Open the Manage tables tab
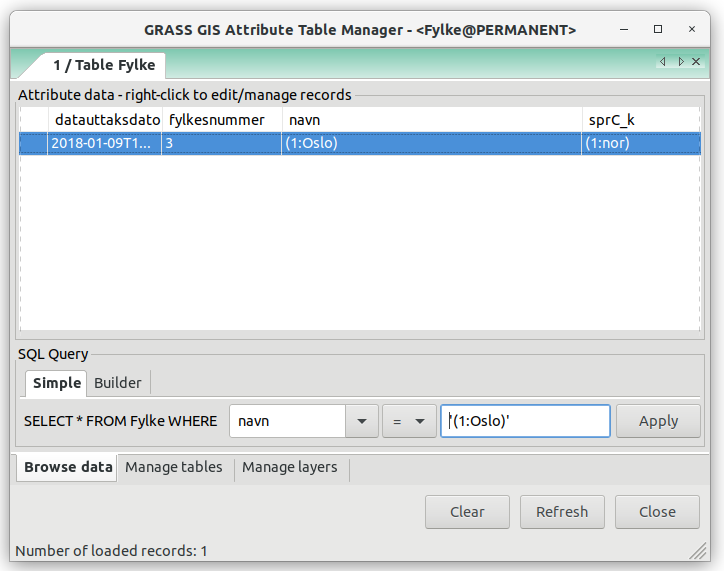The height and width of the screenshot is (571, 724). coord(174,467)
